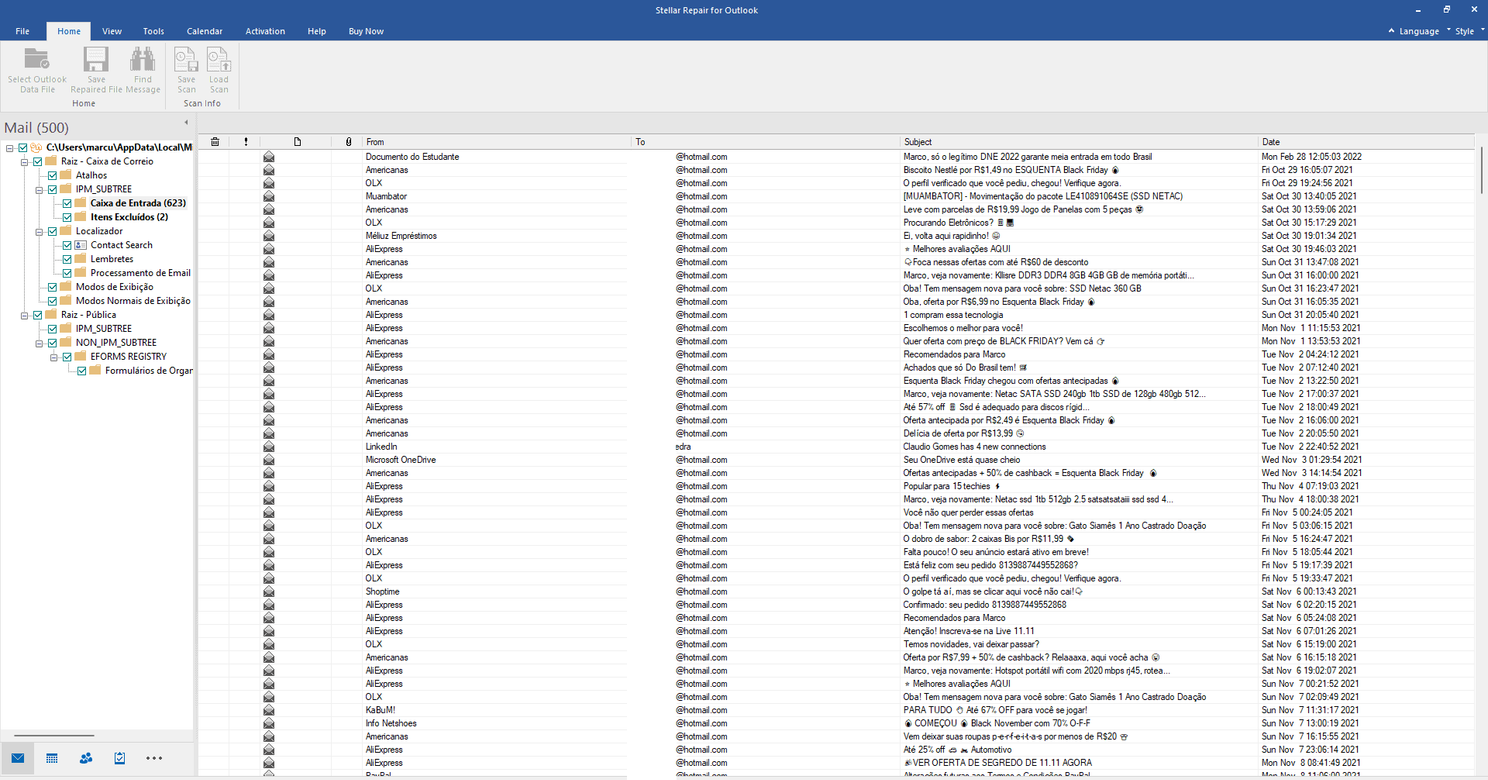Uncheck the Caixa de Entrada (623) folder checkbox
The height and width of the screenshot is (780, 1488).
pos(67,203)
